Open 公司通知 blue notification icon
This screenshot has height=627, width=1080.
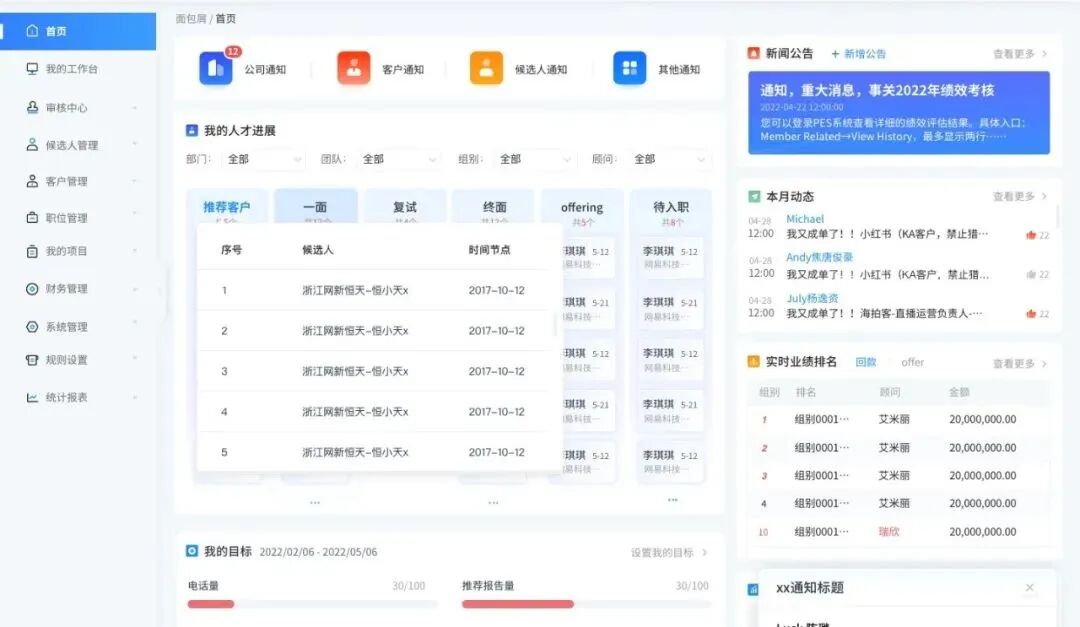click(x=216, y=68)
